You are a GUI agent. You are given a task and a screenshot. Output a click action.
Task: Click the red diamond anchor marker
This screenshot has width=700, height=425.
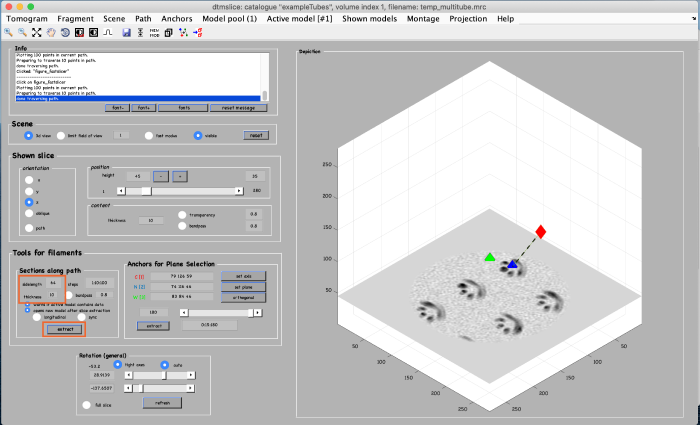tap(540, 232)
